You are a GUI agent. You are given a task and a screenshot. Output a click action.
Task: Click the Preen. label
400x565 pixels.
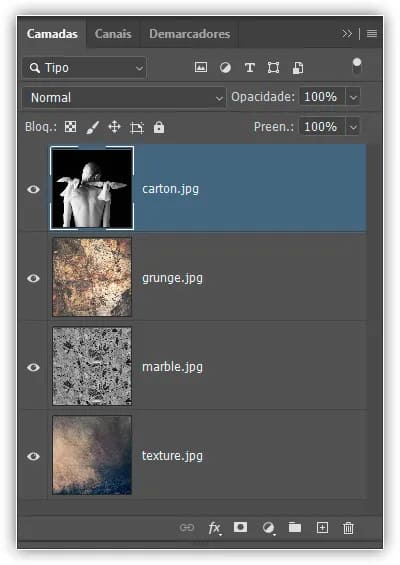[274, 127]
